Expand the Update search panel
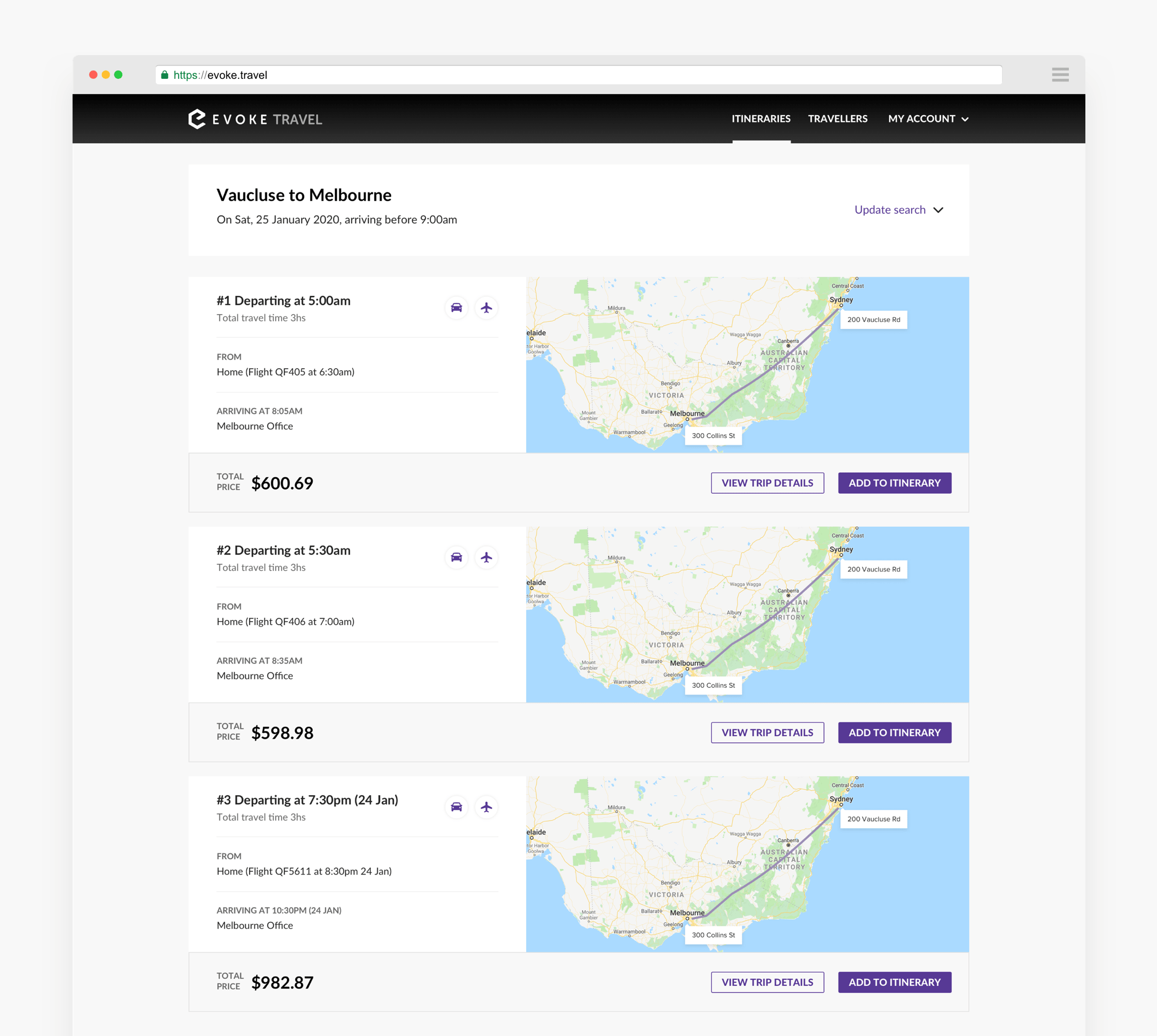 [x=890, y=210]
